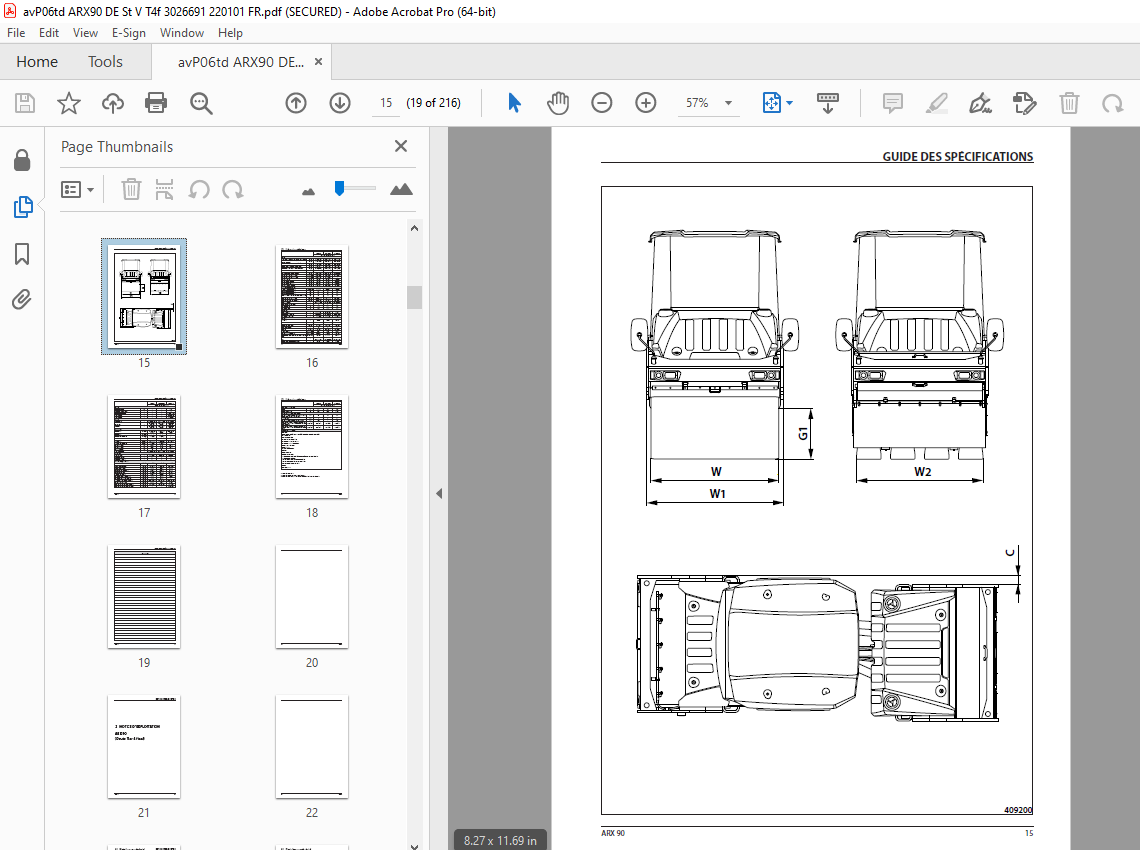The width and height of the screenshot is (1140, 850).
Task: Select page 17 thumbnail
Action: [x=144, y=446]
